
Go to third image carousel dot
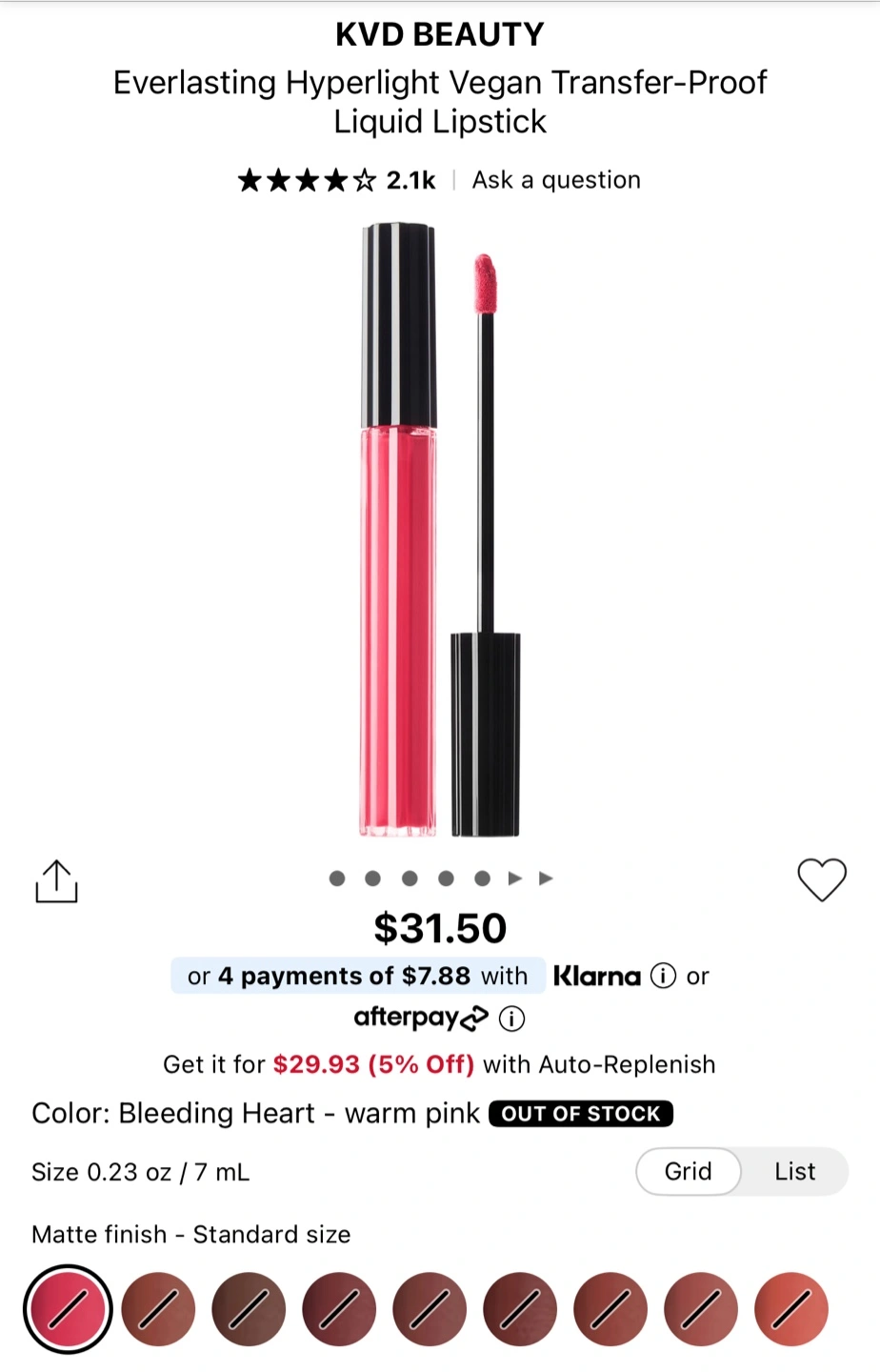[410, 878]
